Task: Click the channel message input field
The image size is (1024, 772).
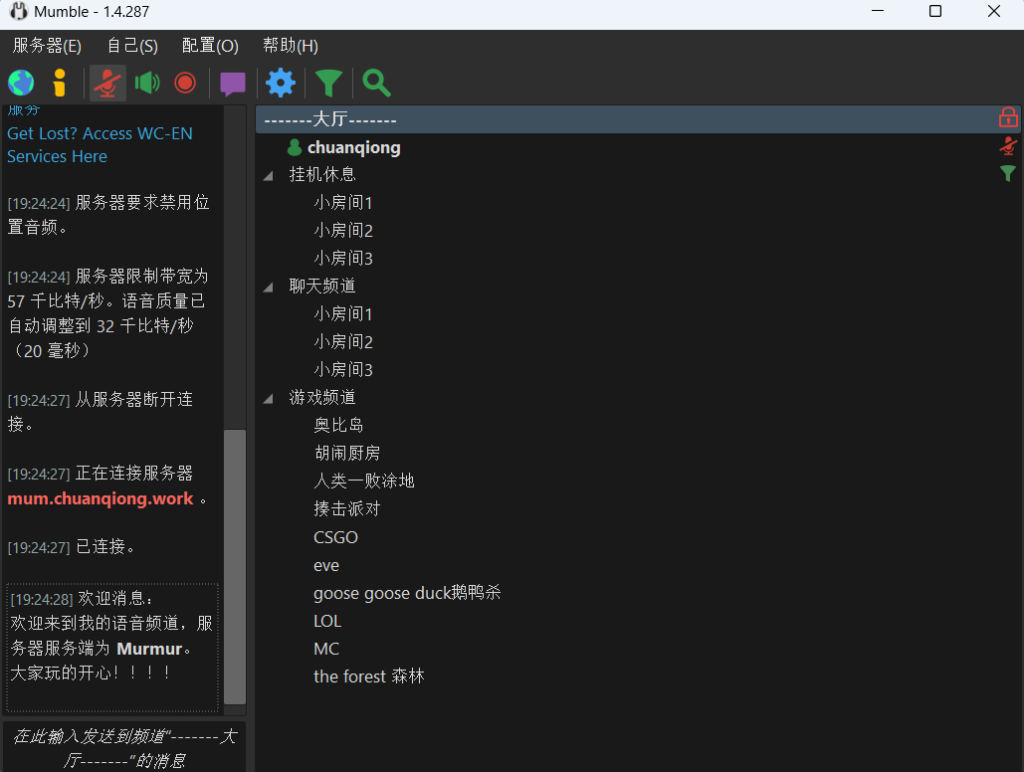Action: pos(124,748)
